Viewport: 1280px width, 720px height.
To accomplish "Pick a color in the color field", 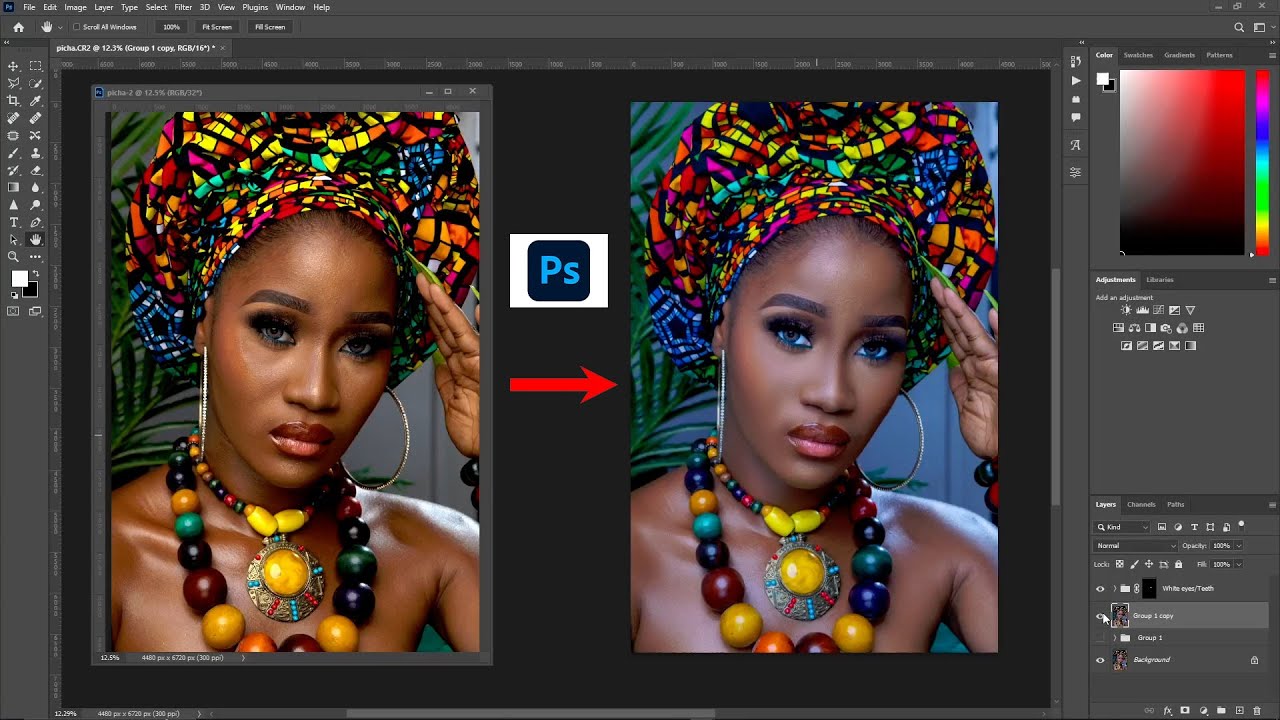I will pos(1181,162).
